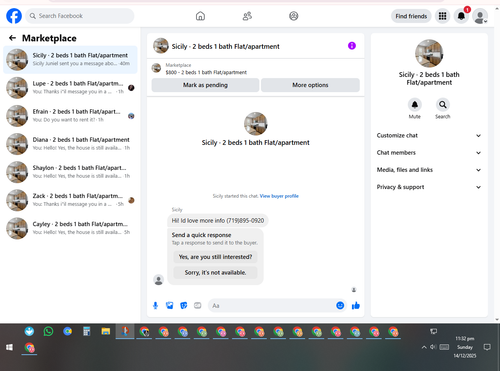Click Sicily's avatar beside quick response
The height and width of the screenshot is (371, 500).
coord(159,280)
